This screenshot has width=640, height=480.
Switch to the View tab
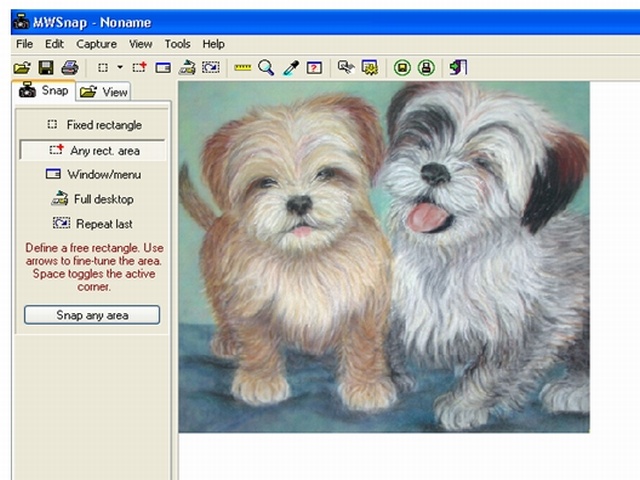click(x=105, y=92)
